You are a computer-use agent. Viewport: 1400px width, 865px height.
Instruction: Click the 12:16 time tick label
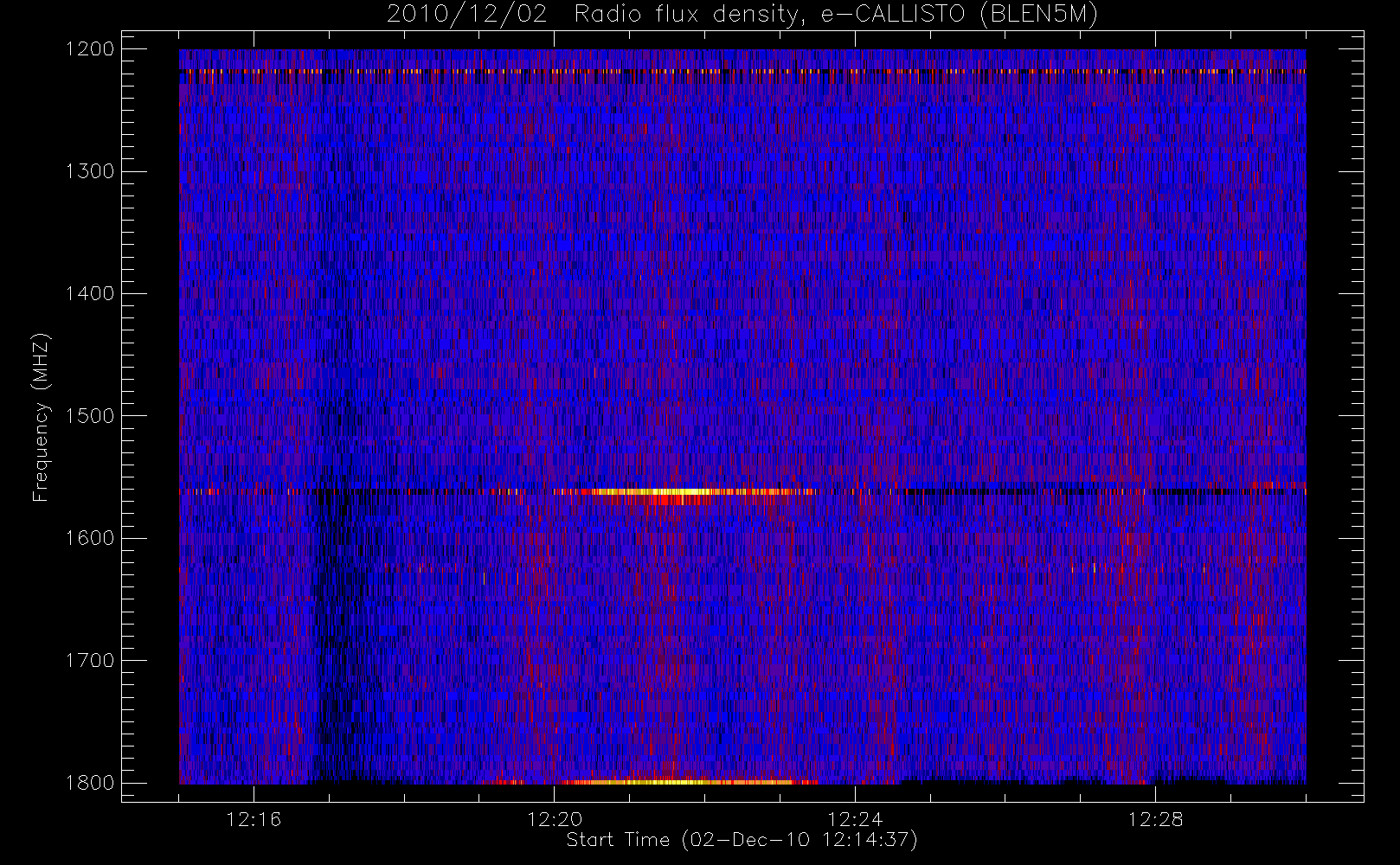(254, 819)
